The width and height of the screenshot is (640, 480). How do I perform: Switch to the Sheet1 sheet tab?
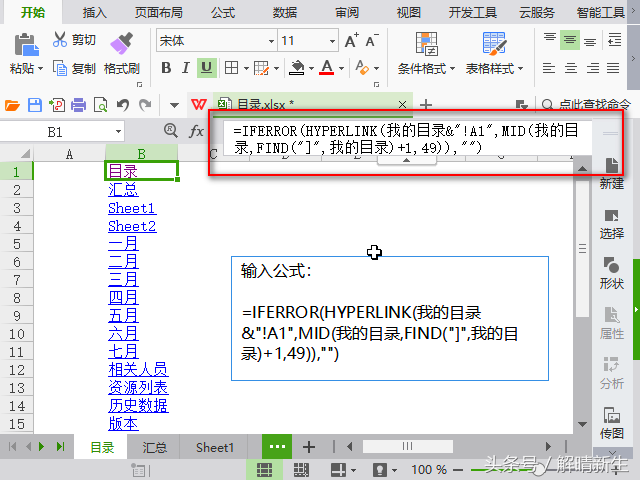tap(215, 448)
